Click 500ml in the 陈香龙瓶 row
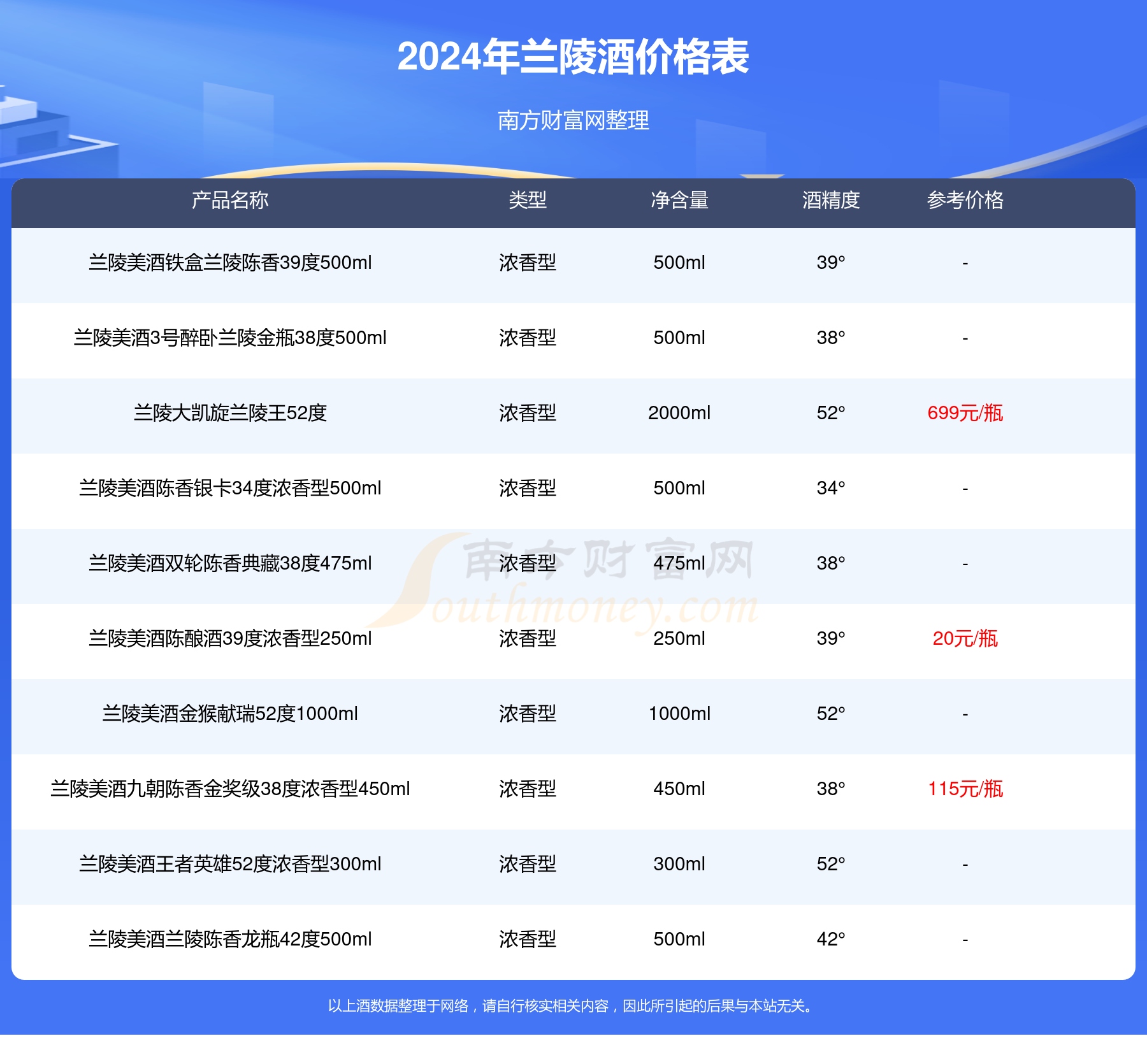The height and width of the screenshot is (1064, 1147). (x=679, y=939)
